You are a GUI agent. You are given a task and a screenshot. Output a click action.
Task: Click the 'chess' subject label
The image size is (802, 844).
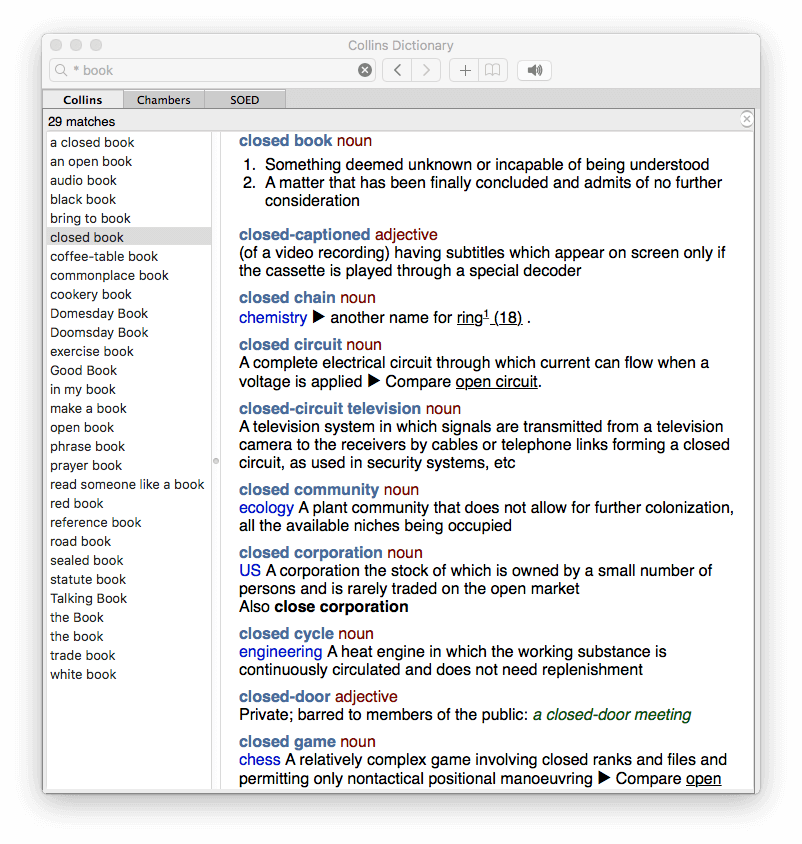259,759
